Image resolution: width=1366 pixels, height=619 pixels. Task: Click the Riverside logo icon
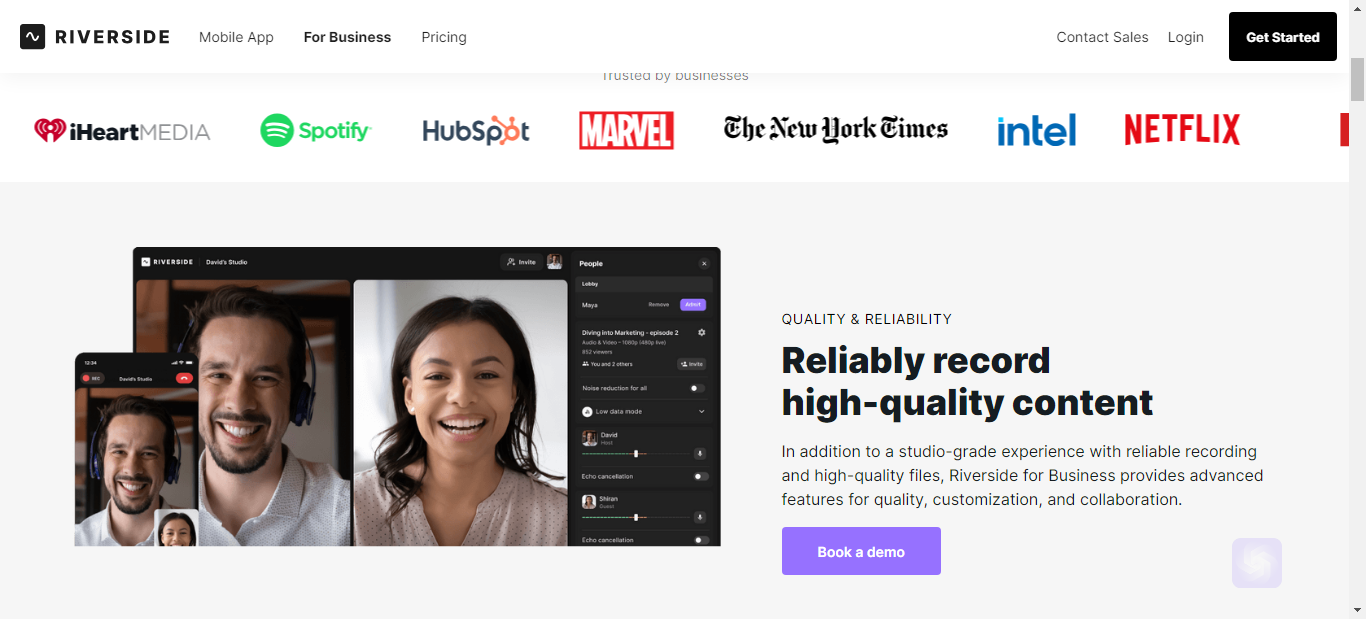pos(32,37)
